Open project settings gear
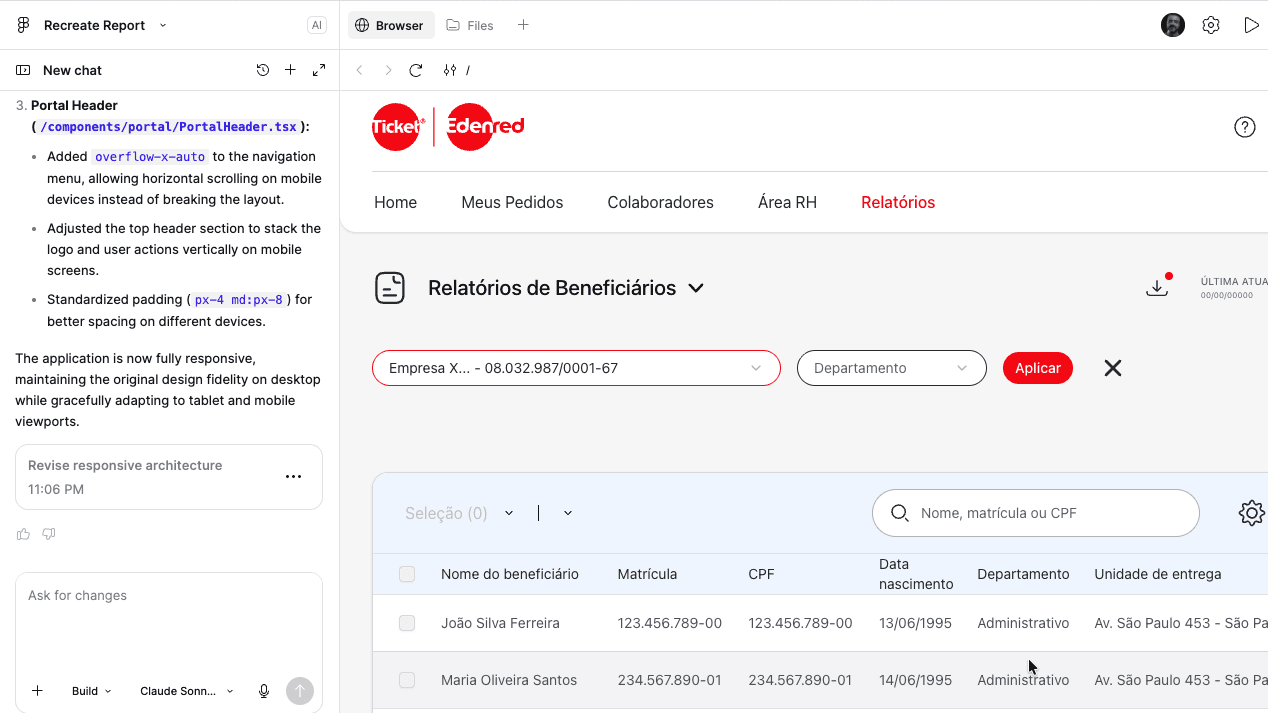Screen dimensions: 1268x713 click(1211, 25)
